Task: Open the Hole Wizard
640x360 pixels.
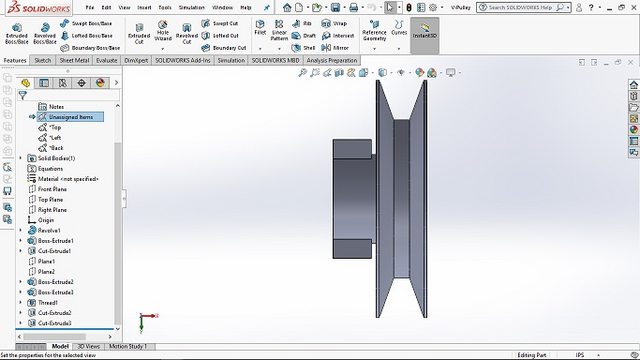Action: click(163, 31)
